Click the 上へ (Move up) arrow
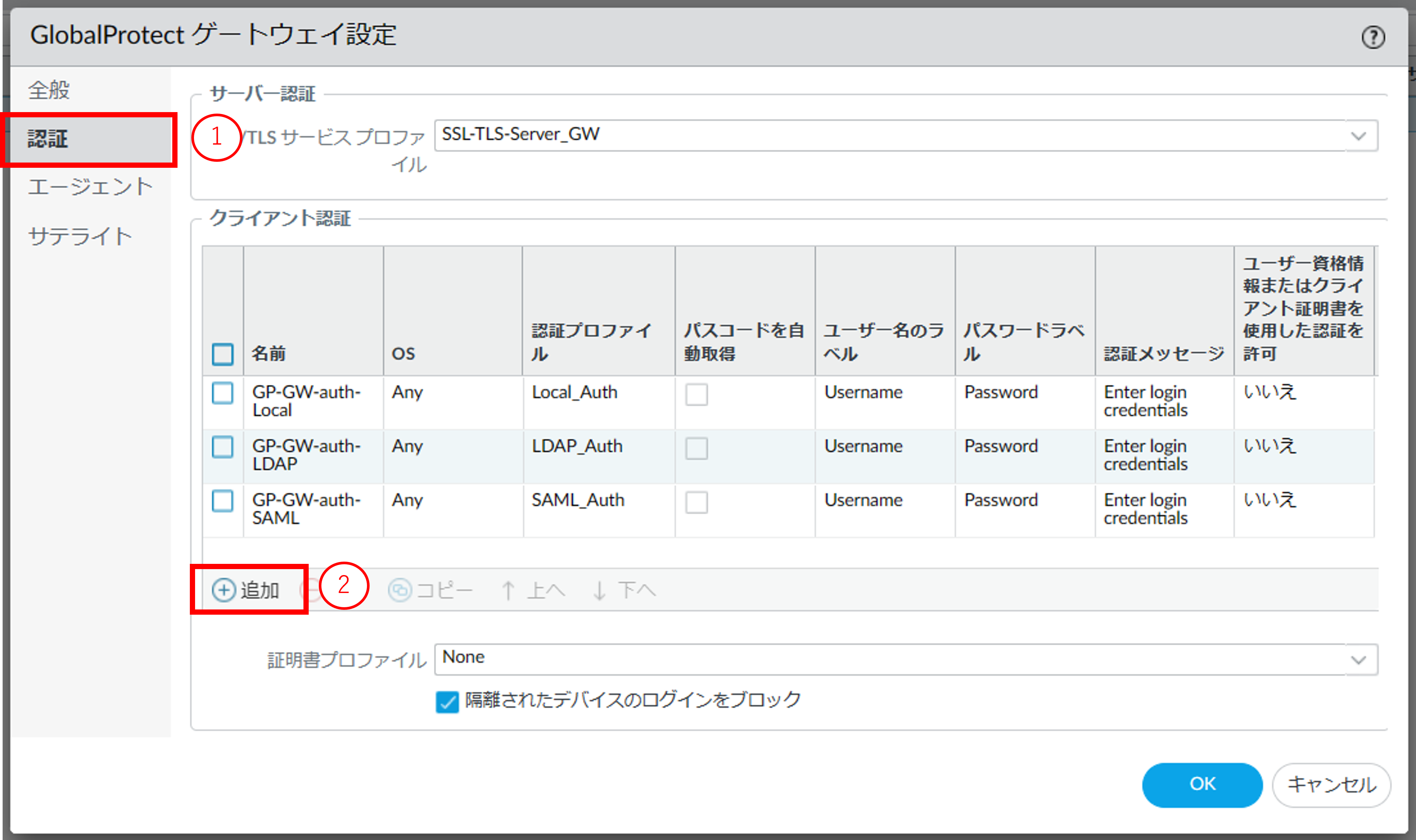This screenshot has width=1416, height=840. pos(508,590)
